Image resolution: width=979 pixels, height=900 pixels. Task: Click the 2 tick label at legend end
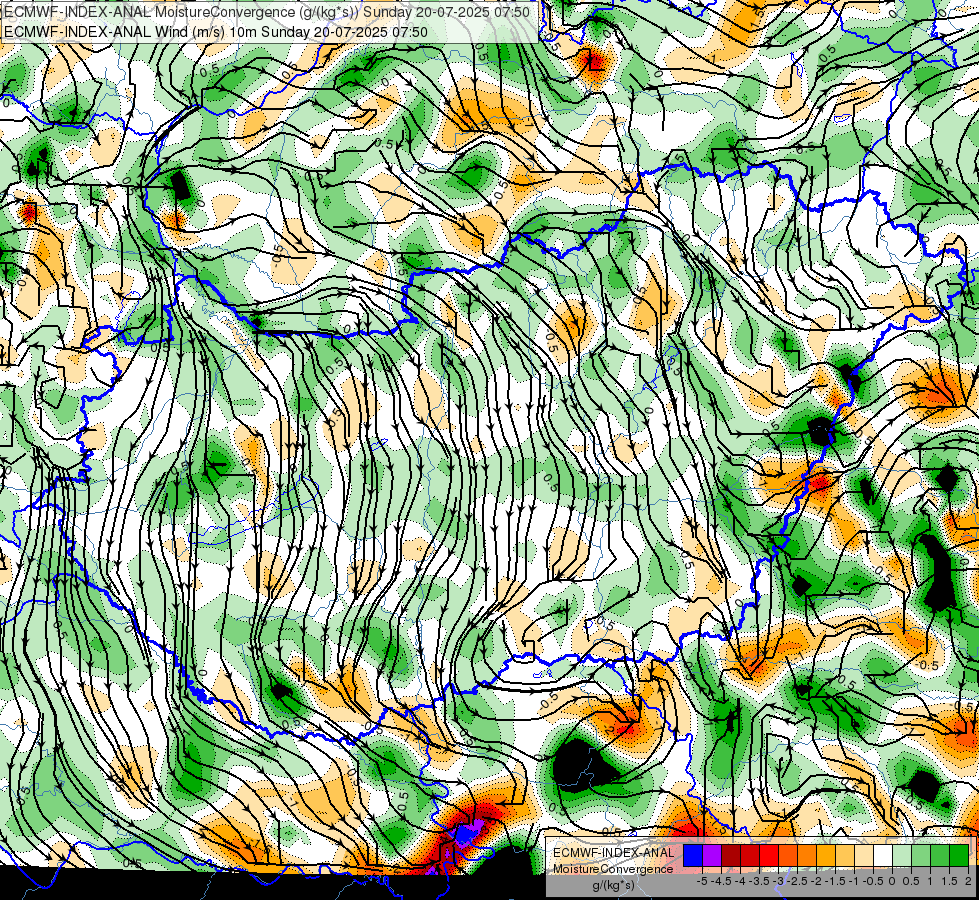tap(968, 881)
